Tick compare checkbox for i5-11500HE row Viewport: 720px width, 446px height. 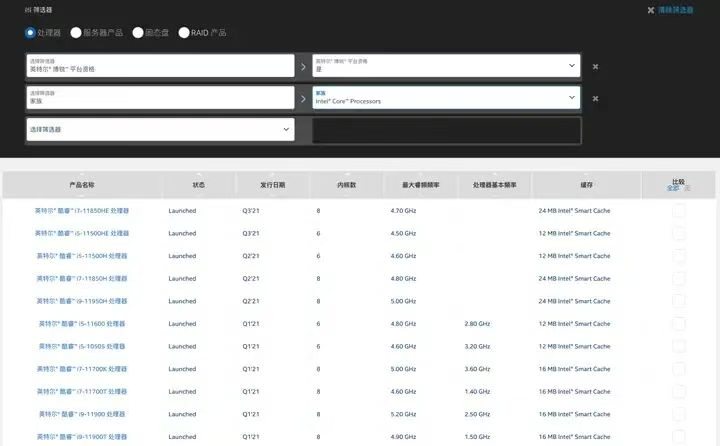(679, 233)
